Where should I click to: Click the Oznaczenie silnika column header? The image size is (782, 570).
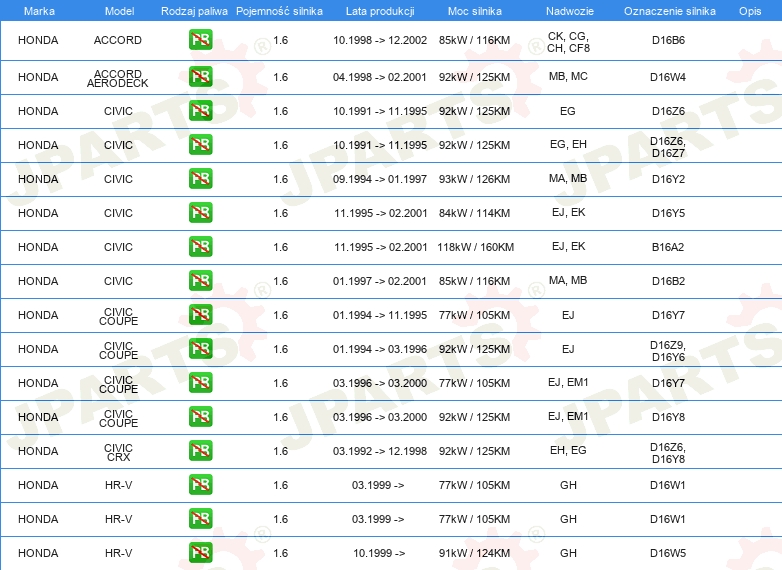point(669,11)
